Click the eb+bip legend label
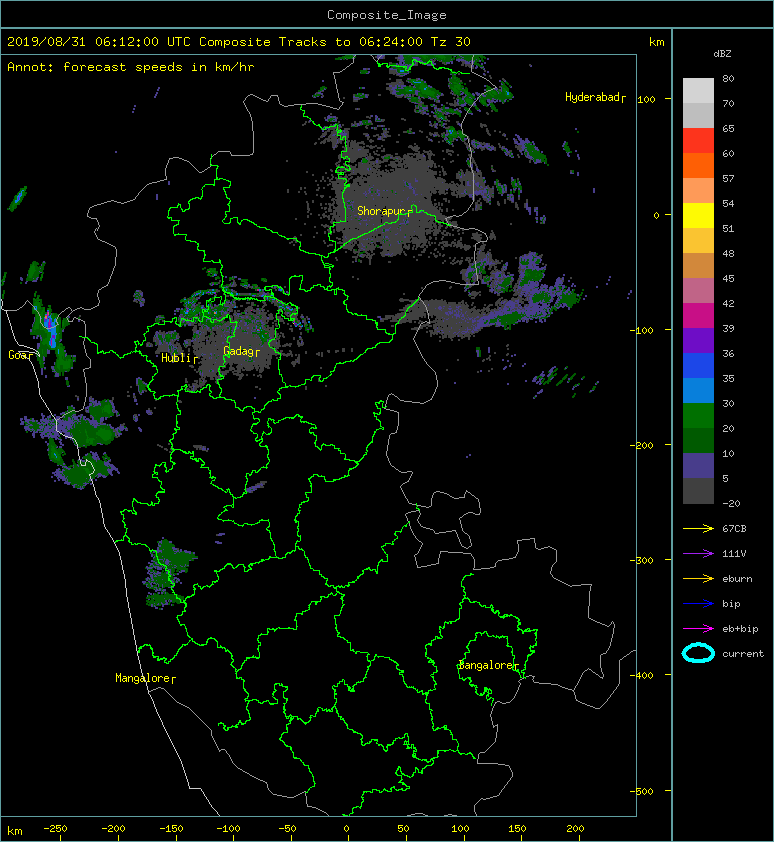 740,629
